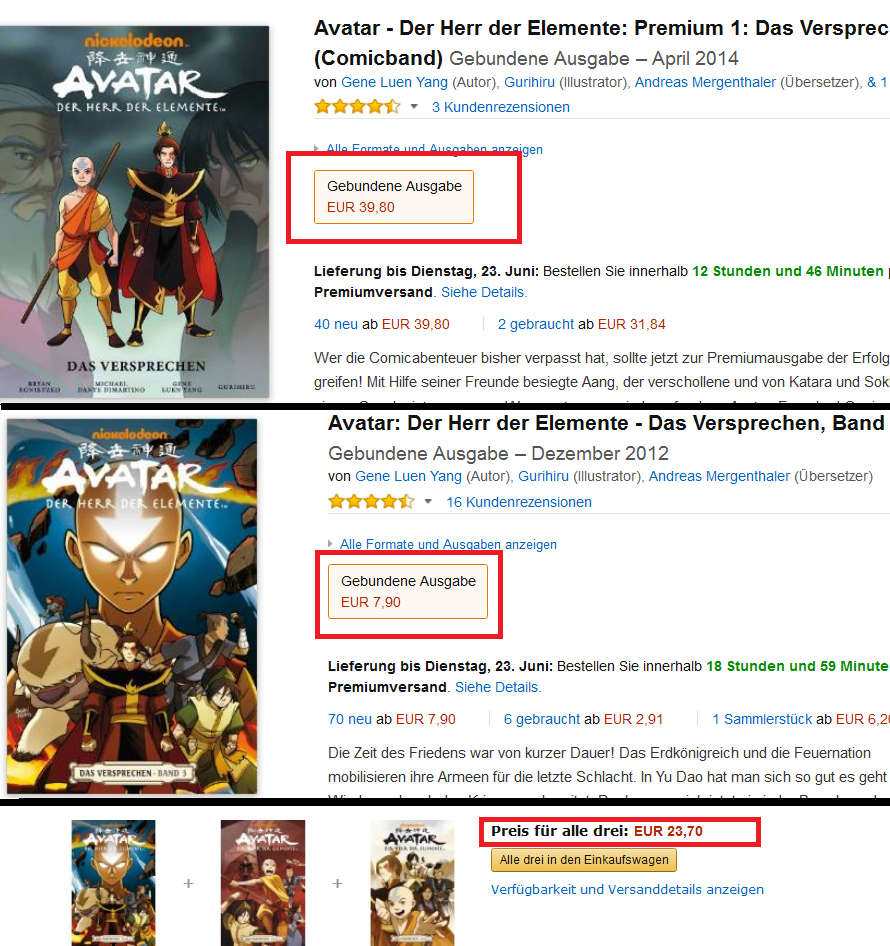The width and height of the screenshot is (890, 946).
Task: Select Gebundene Ausgabe for EUR 7,90
Action: [x=408, y=591]
